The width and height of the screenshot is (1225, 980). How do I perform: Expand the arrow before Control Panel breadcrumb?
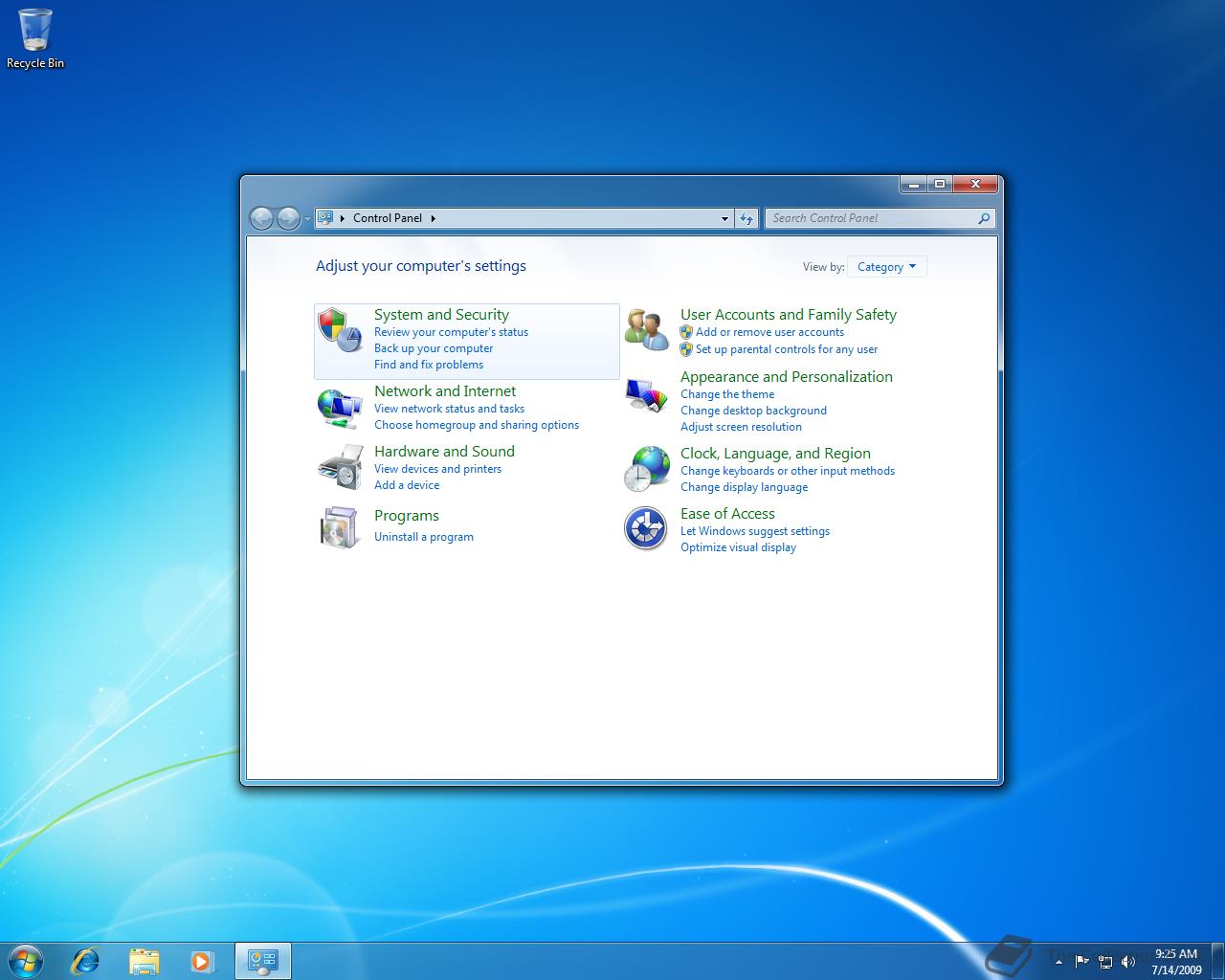pyautogui.click(x=343, y=218)
